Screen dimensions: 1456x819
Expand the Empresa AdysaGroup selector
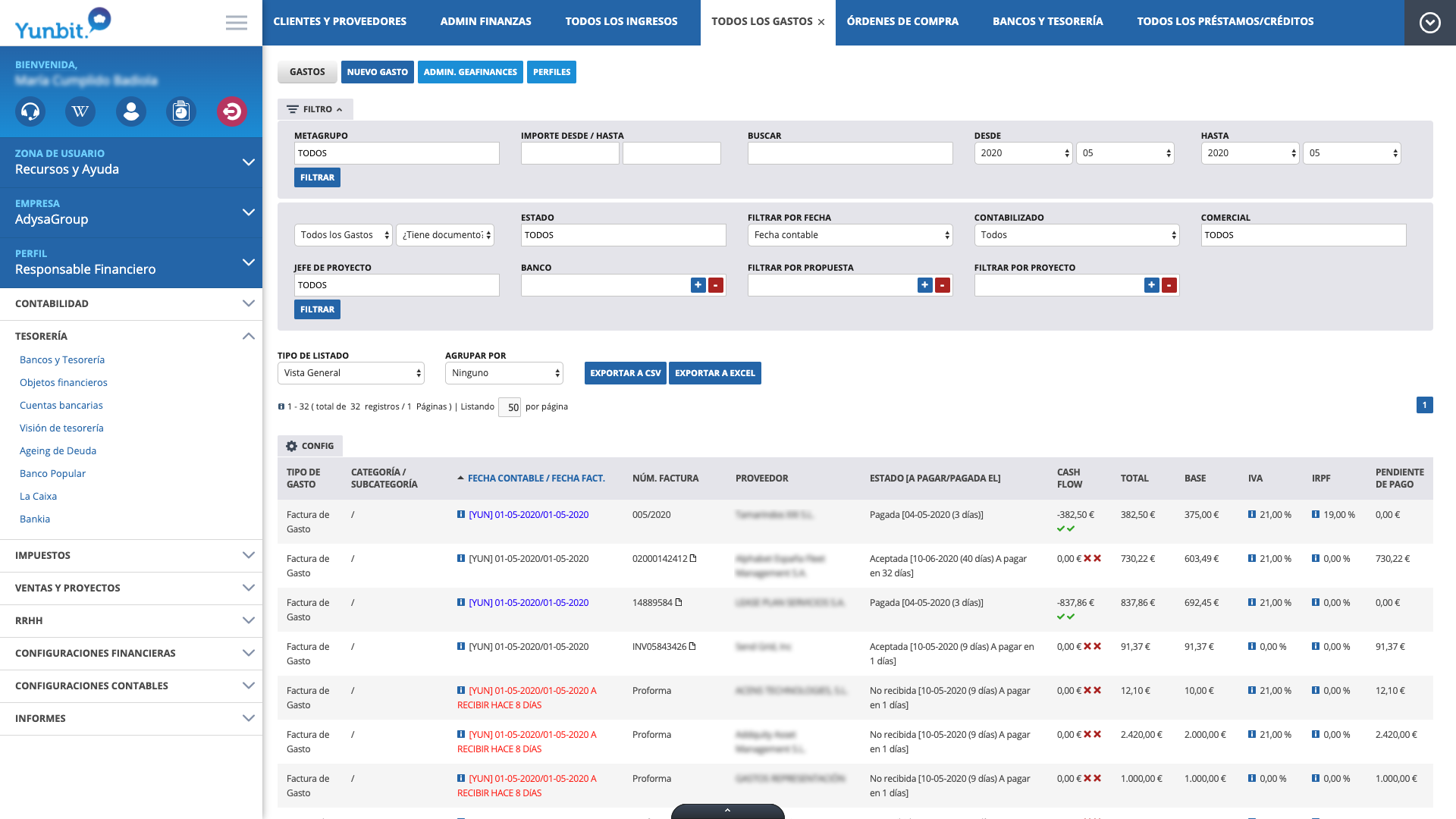(131, 212)
